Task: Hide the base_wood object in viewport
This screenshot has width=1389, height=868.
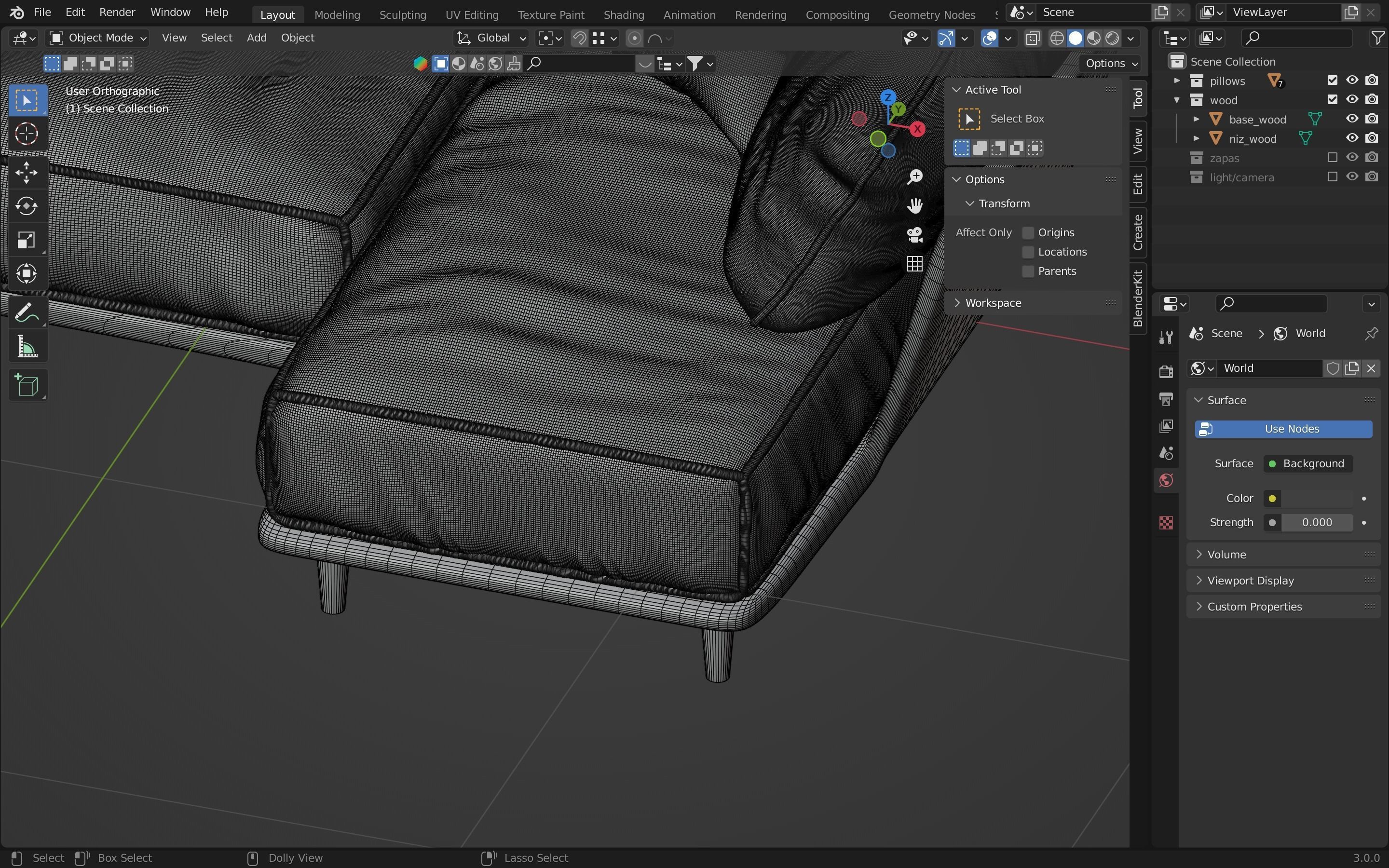Action: pyautogui.click(x=1352, y=119)
